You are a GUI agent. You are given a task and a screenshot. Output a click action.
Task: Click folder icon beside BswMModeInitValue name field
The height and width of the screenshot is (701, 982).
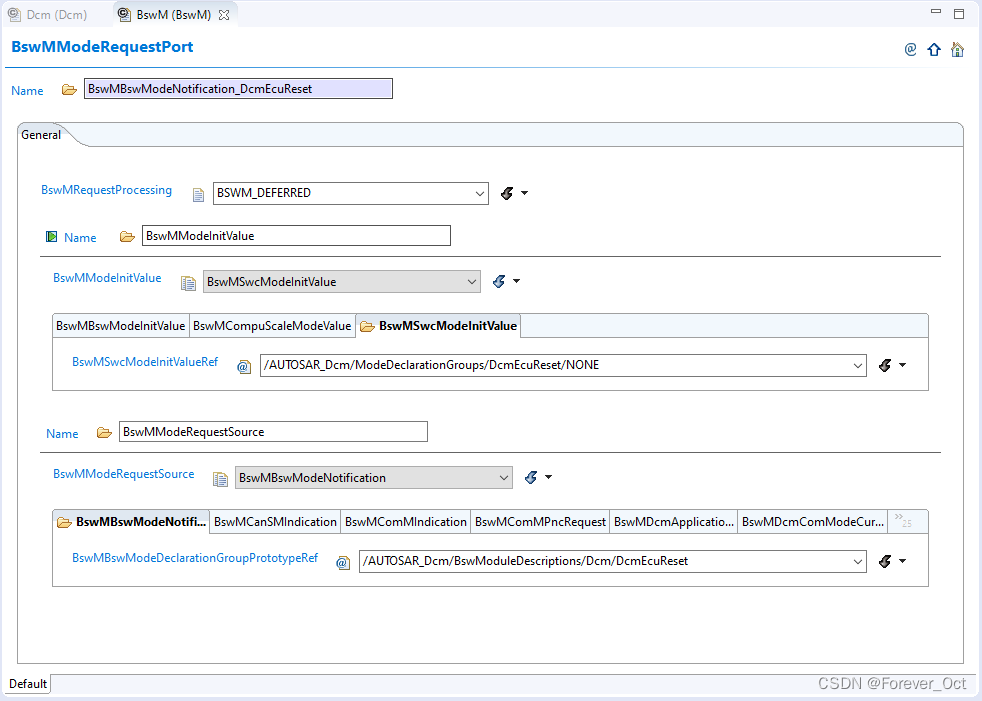point(127,237)
